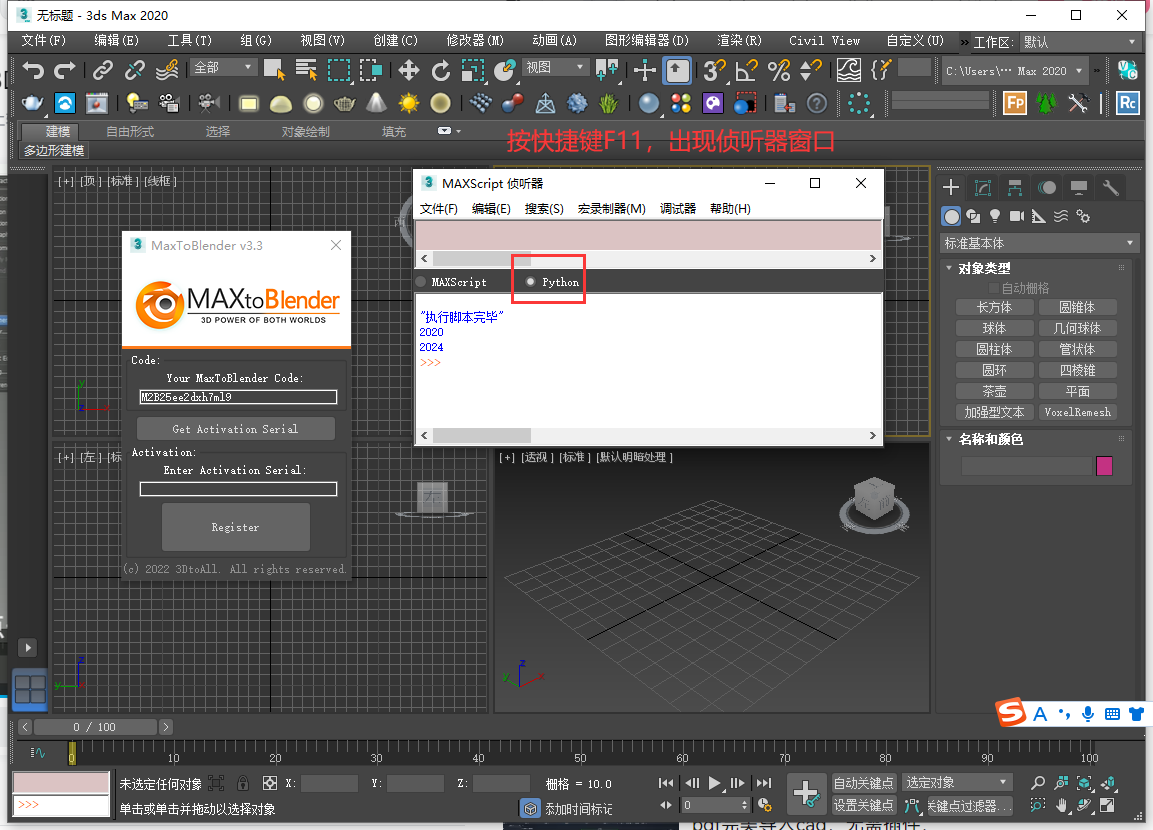Click the Play animation button
The width and height of the screenshot is (1153, 830).
[714, 783]
